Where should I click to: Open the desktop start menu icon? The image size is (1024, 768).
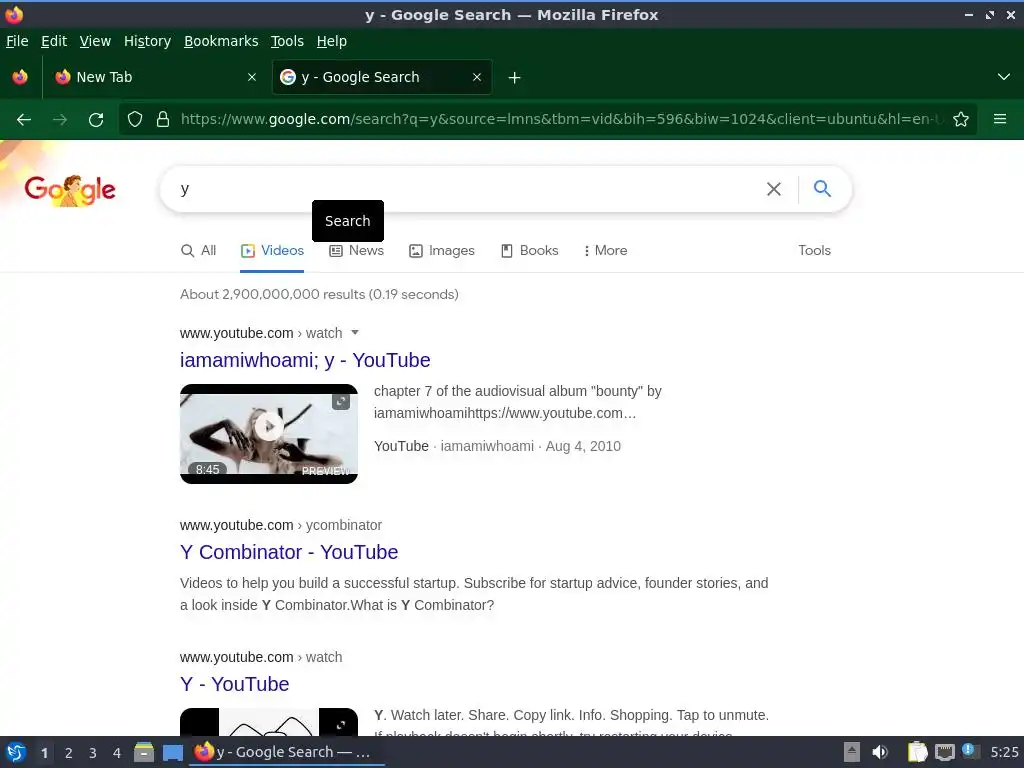[x=16, y=752]
